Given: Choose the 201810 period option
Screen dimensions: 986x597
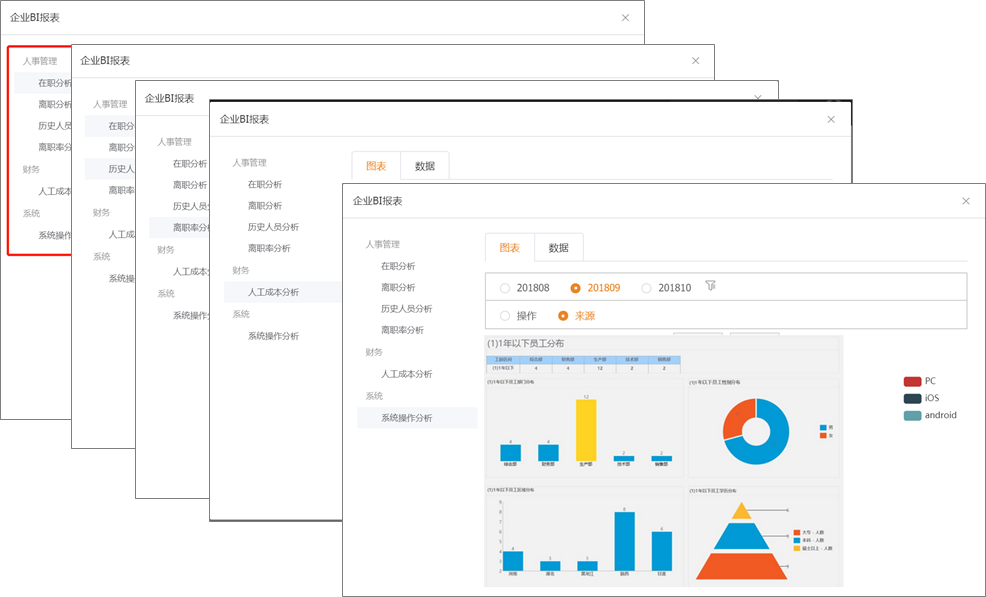Looking at the screenshot, I should pos(646,288).
